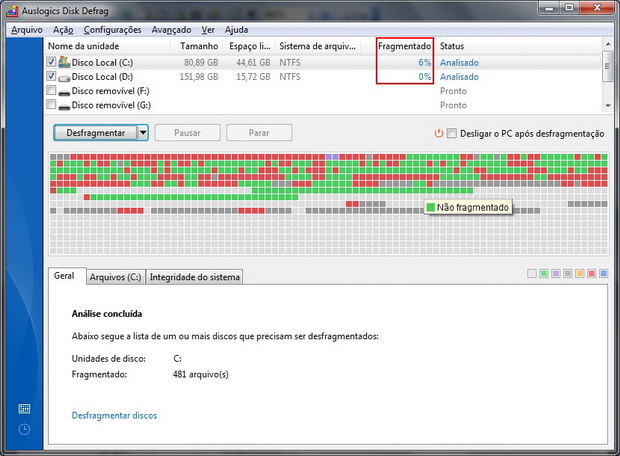This screenshot has width=620, height=456.
Task: Open the Arquivo menu
Action: point(27,30)
